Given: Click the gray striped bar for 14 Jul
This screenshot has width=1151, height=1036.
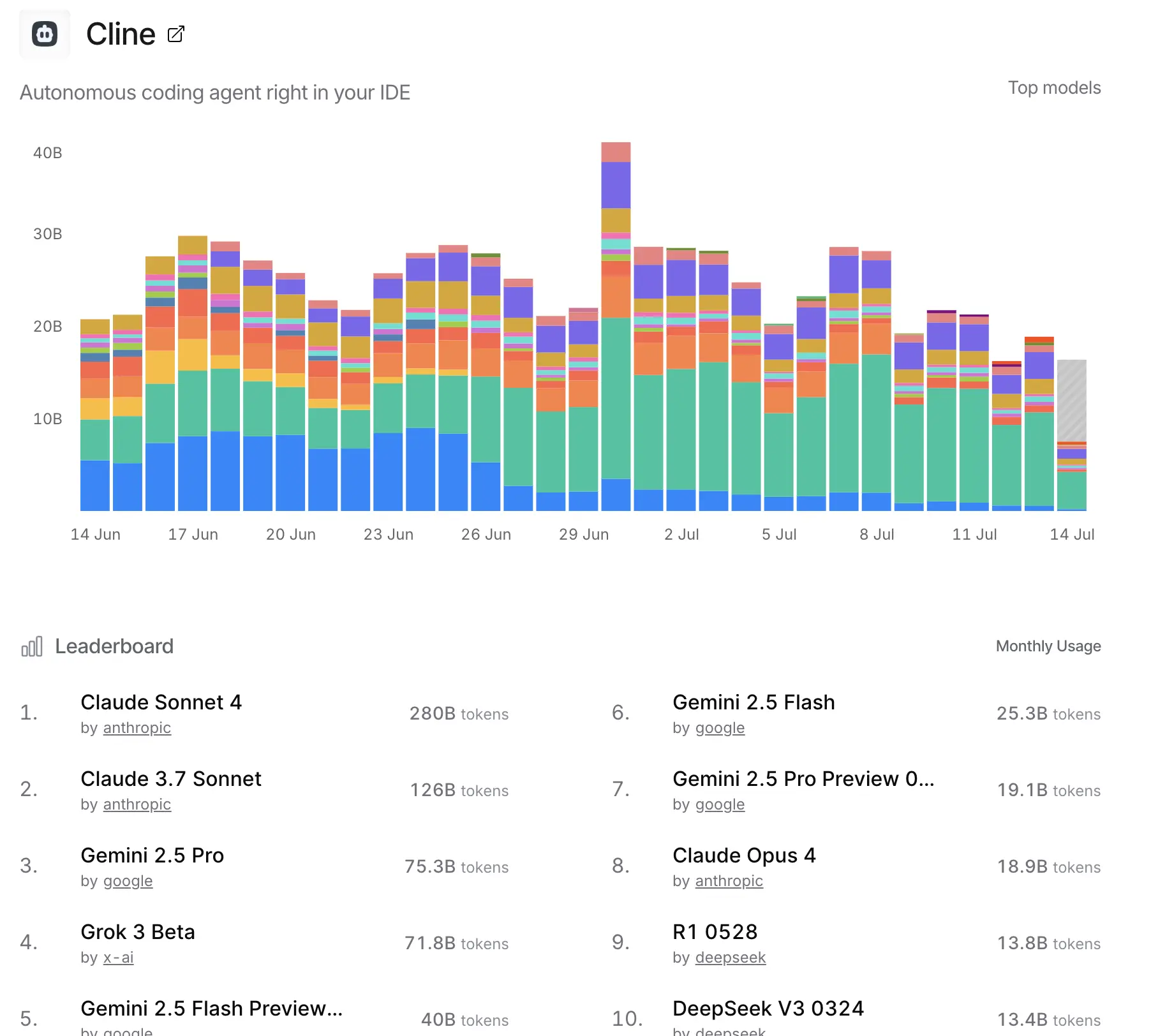Looking at the screenshot, I should click(1072, 401).
